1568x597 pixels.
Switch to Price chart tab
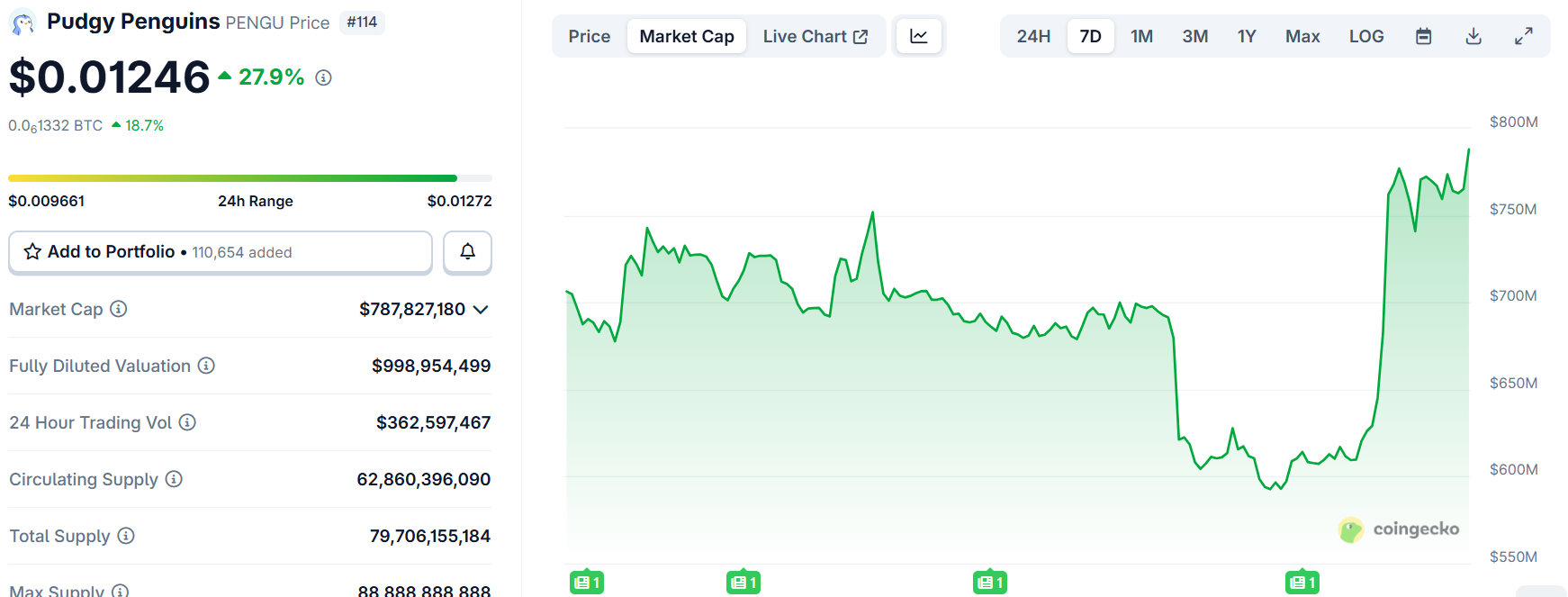click(590, 36)
